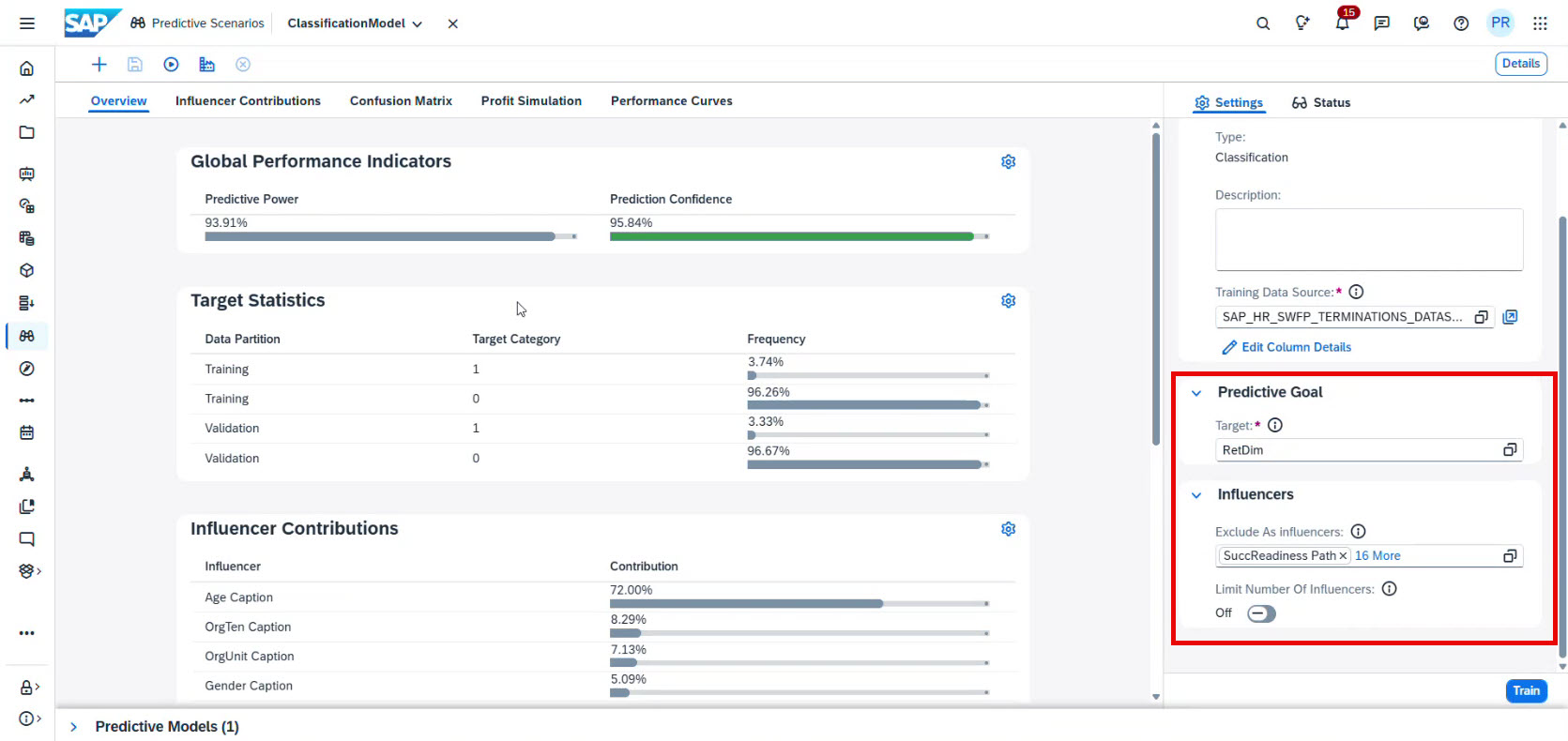Expand the Predictive Models (1) panel
This screenshot has width=1568, height=741.
coord(74,727)
